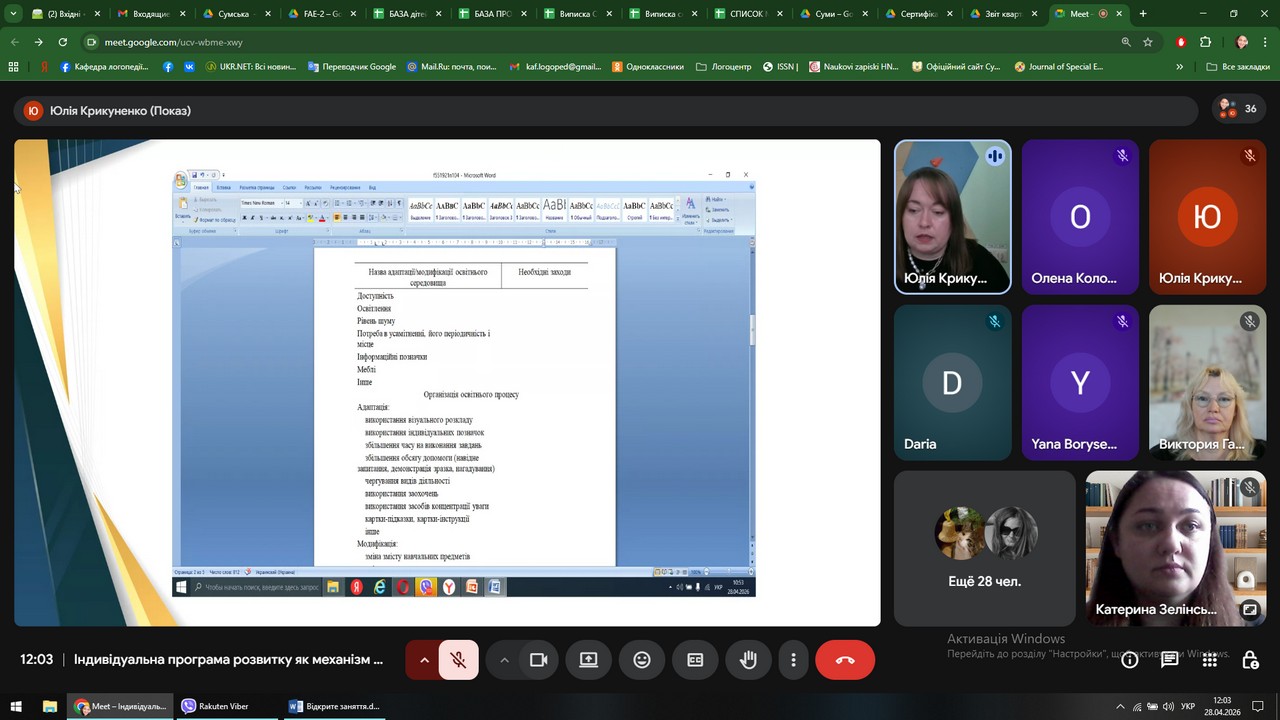Open Rakuten Viber from the taskbar

point(214,706)
